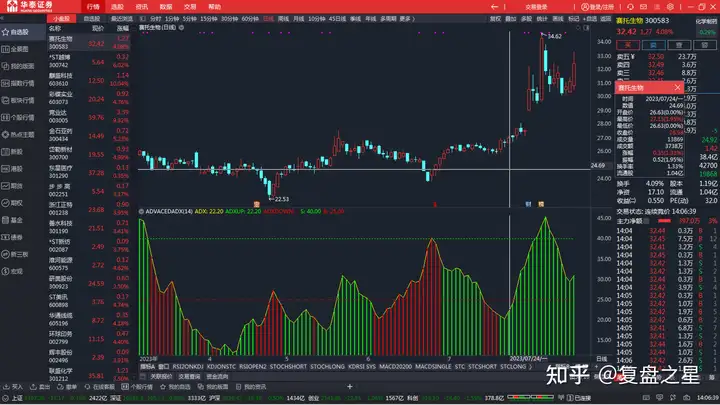Click 卖出 in the bottom toolbar
The height and width of the screenshot is (405, 720).
click(x=40, y=387)
